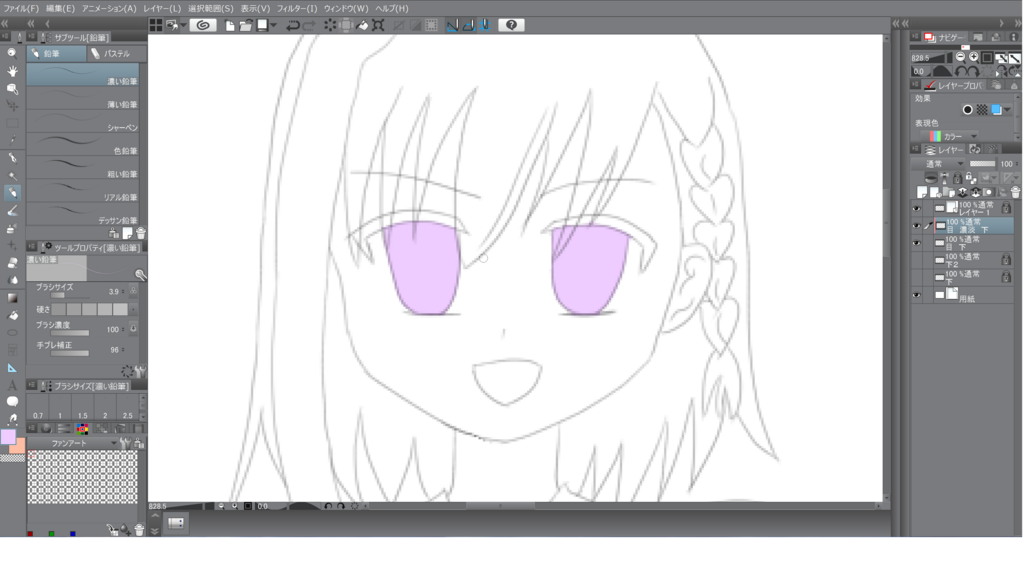Expand the hardness options plus button
The width and height of the screenshot is (1024, 576).
coord(133,309)
